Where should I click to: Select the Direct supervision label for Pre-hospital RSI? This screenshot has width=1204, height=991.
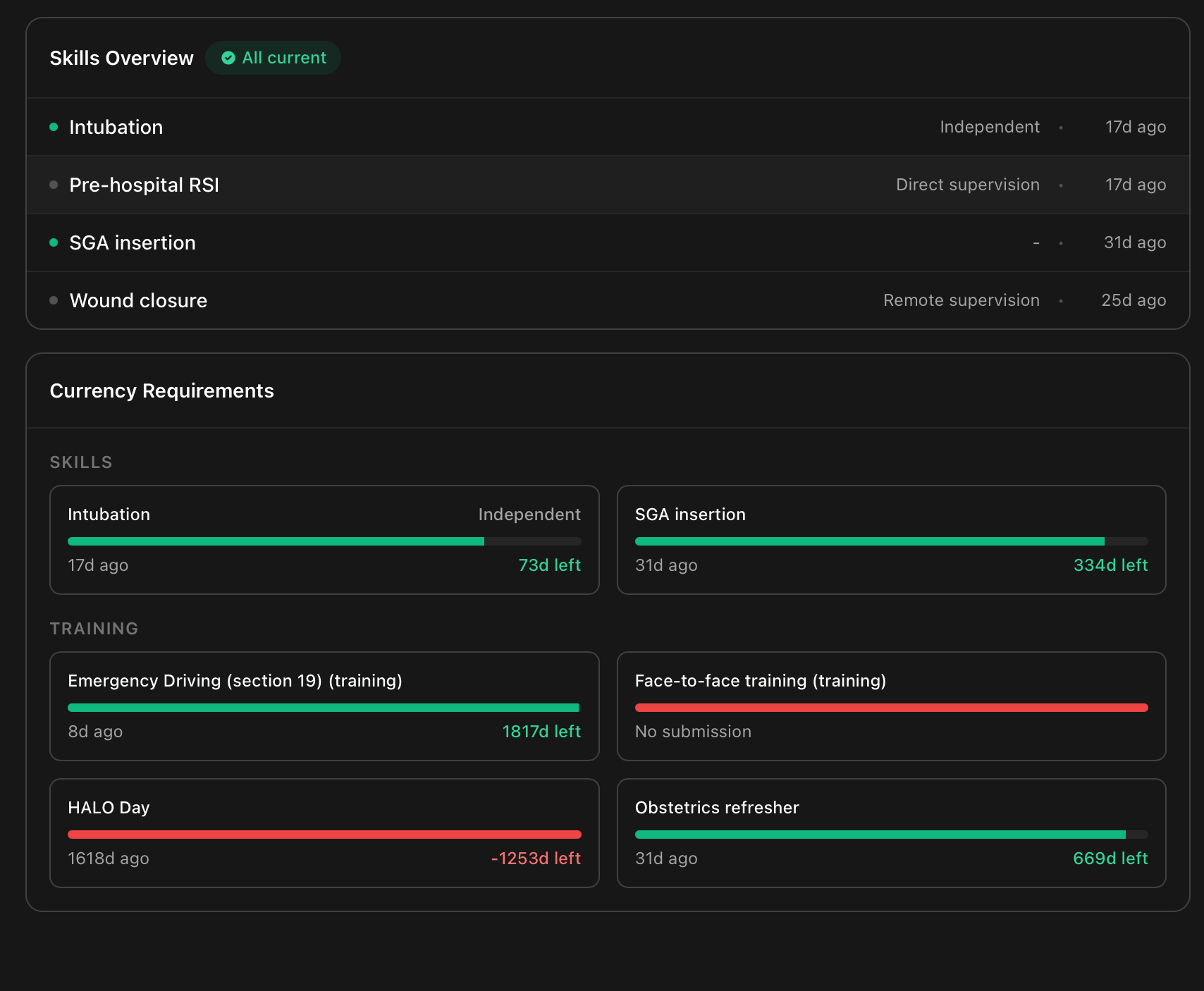[x=967, y=185]
